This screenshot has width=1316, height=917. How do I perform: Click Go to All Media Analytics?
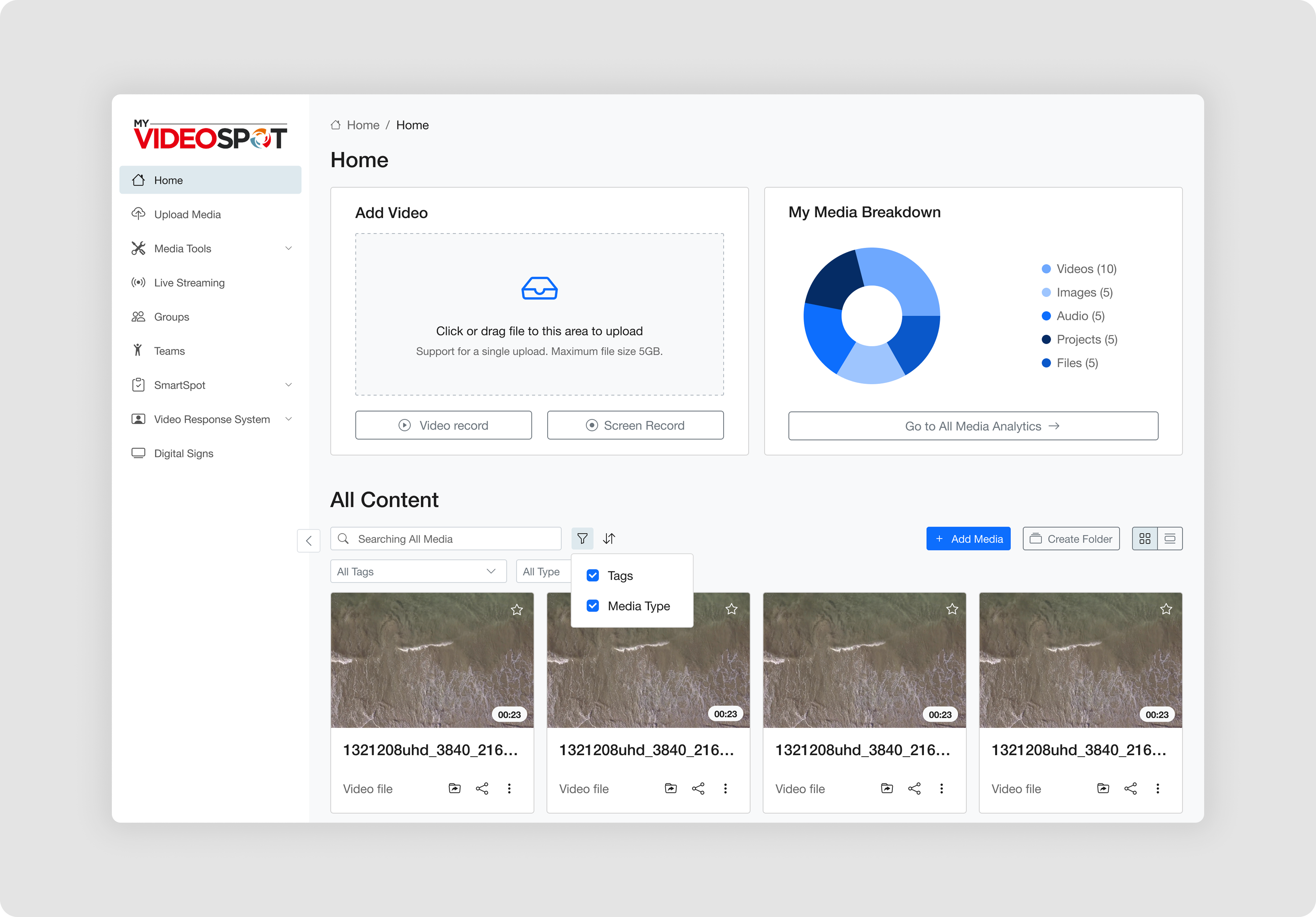click(x=973, y=426)
